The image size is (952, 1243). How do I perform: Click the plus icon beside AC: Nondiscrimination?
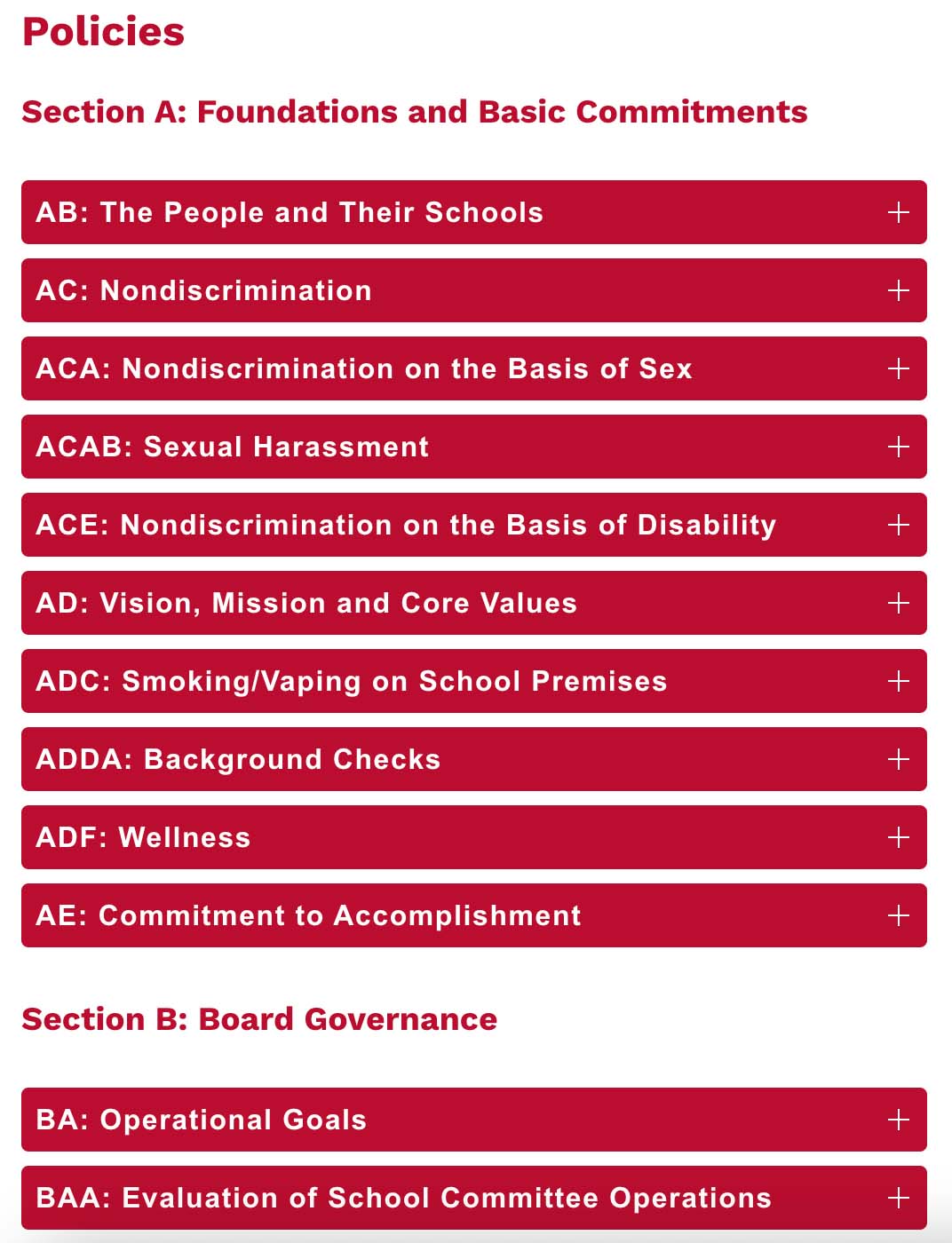[898, 290]
